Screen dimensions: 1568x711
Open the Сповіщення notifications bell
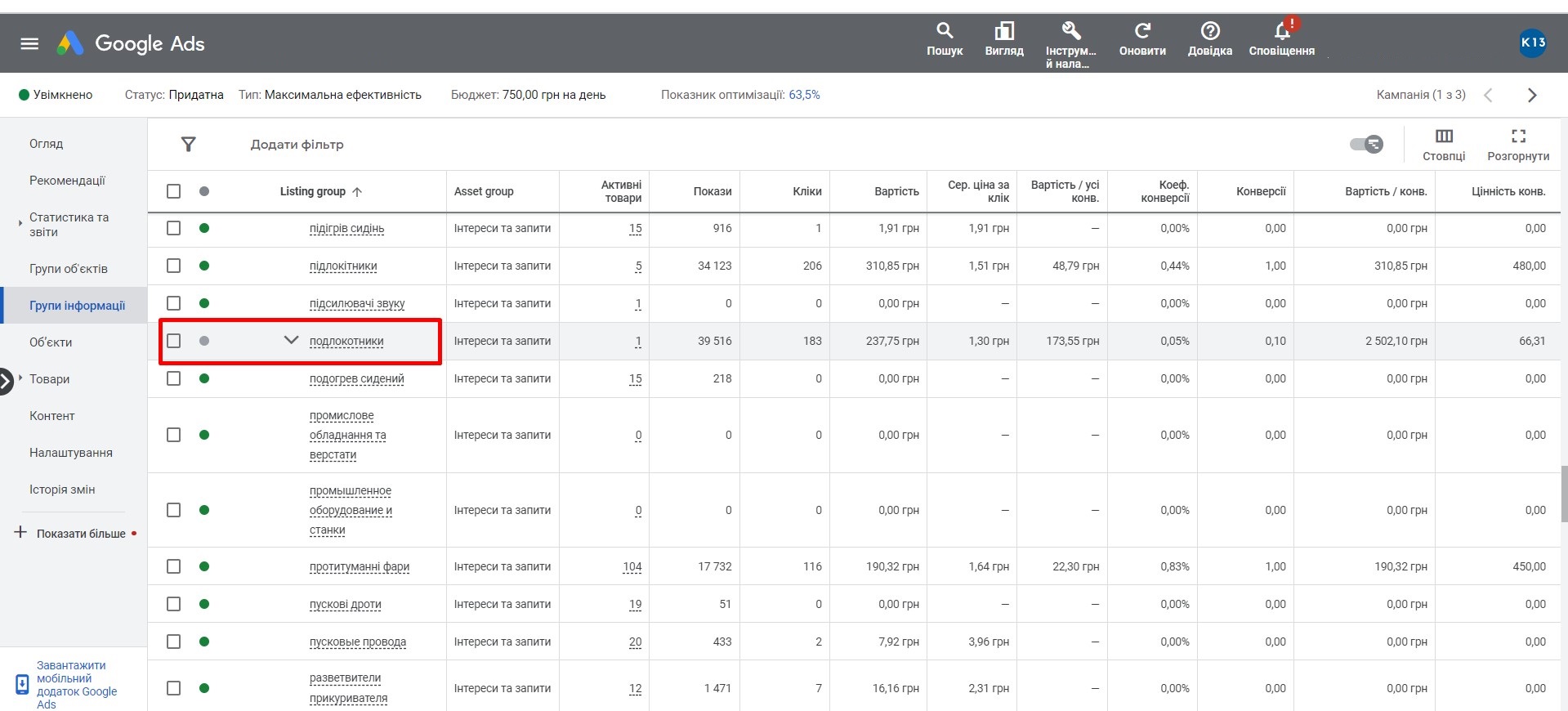pyautogui.click(x=1282, y=38)
